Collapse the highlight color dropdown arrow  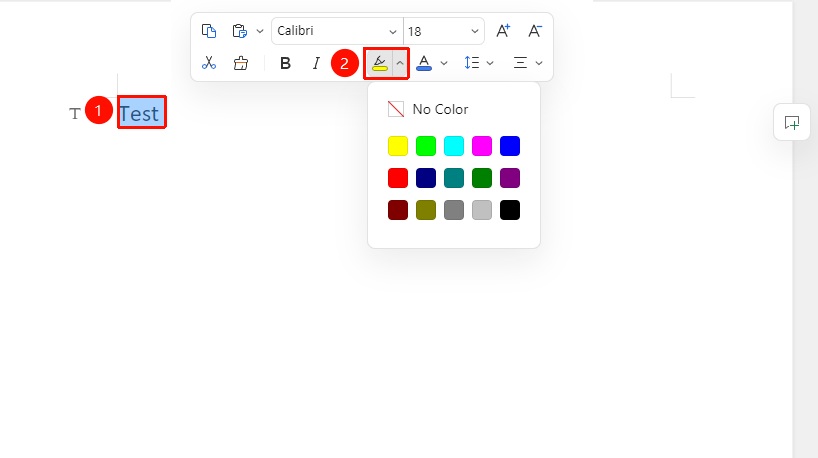point(400,63)
